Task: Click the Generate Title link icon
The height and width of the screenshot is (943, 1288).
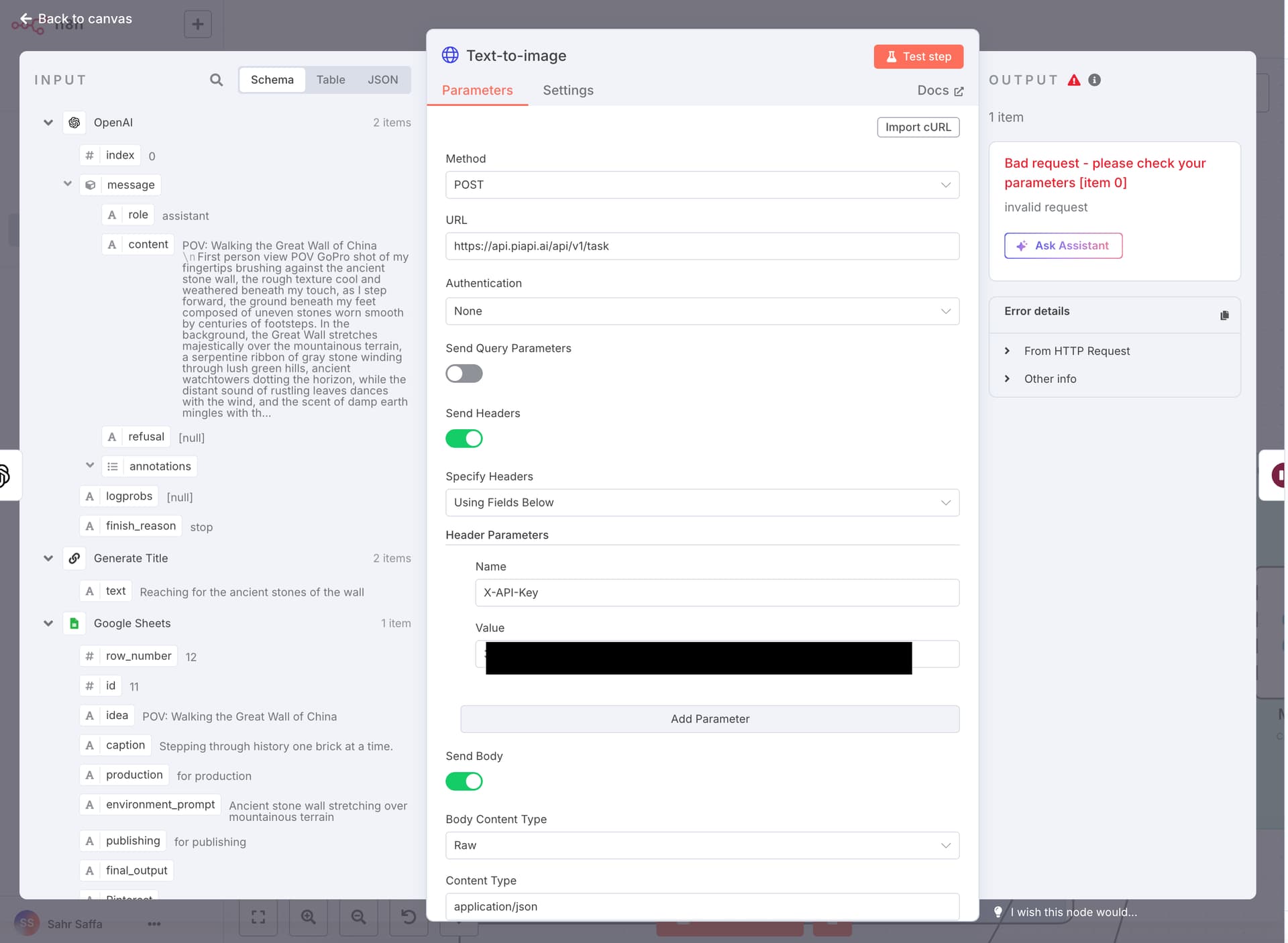Action: 74,558
